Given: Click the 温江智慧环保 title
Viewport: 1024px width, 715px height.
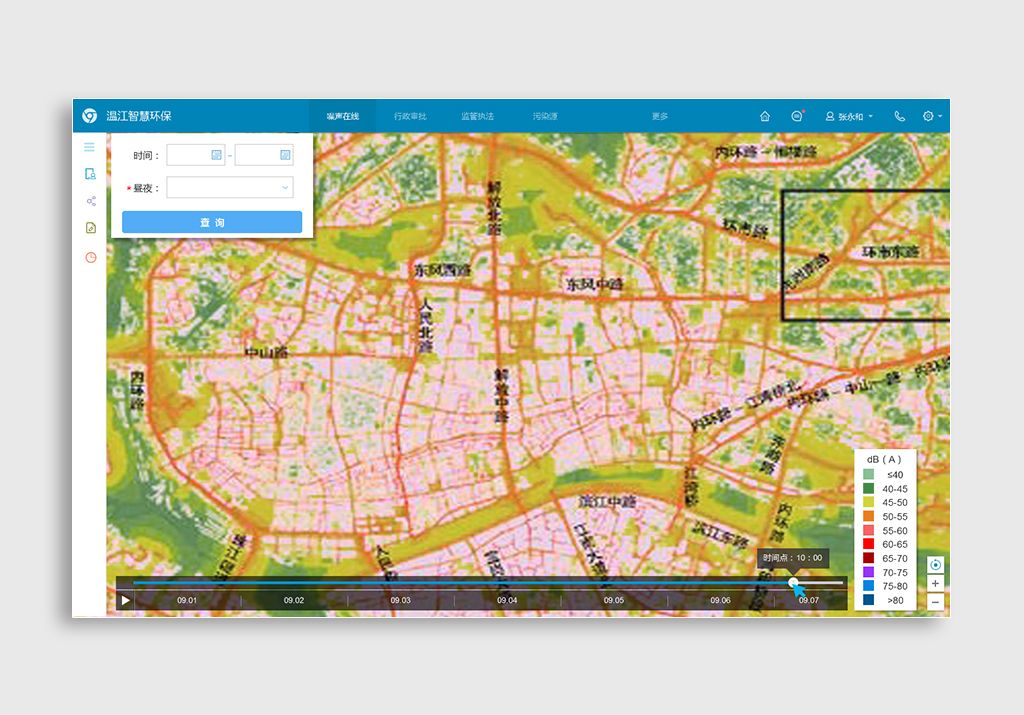Looking at the screenshot, I should click(139, 116).
